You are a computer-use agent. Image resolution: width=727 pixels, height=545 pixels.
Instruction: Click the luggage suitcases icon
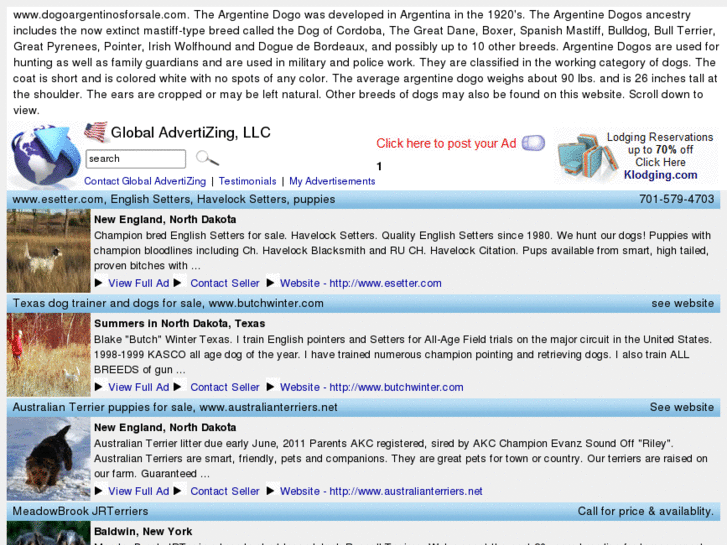587,157
